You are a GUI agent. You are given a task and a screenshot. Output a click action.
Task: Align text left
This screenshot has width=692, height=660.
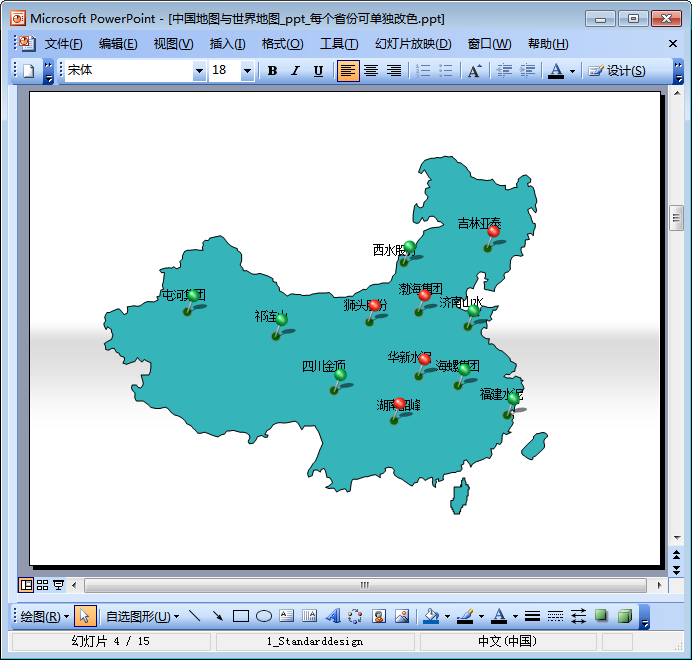click(348, 71)
